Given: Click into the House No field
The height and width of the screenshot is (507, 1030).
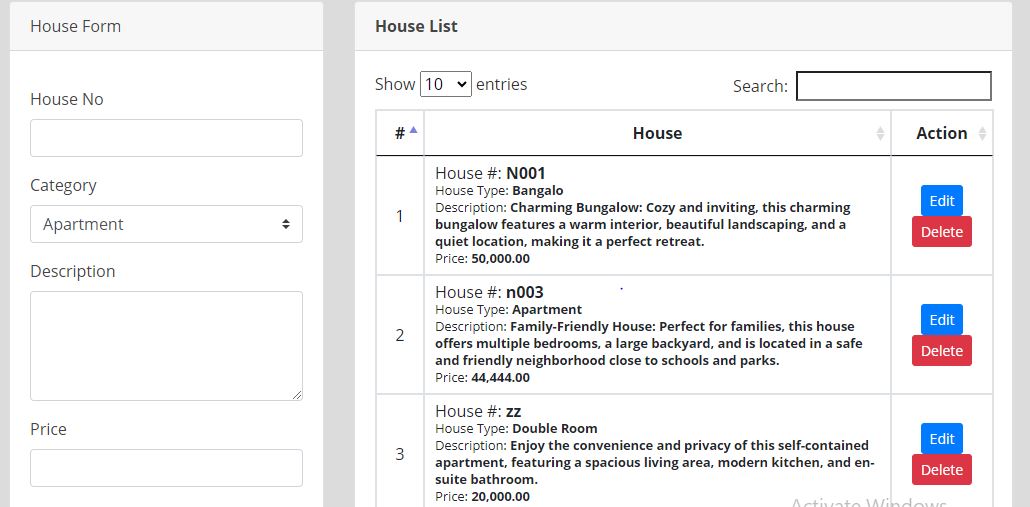Looking at the screenshot, I should [166, 138].
